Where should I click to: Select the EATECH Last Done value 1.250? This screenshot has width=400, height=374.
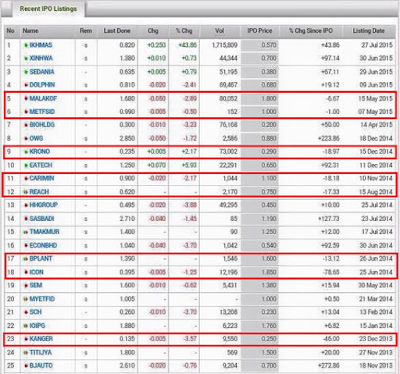(127, 165)
